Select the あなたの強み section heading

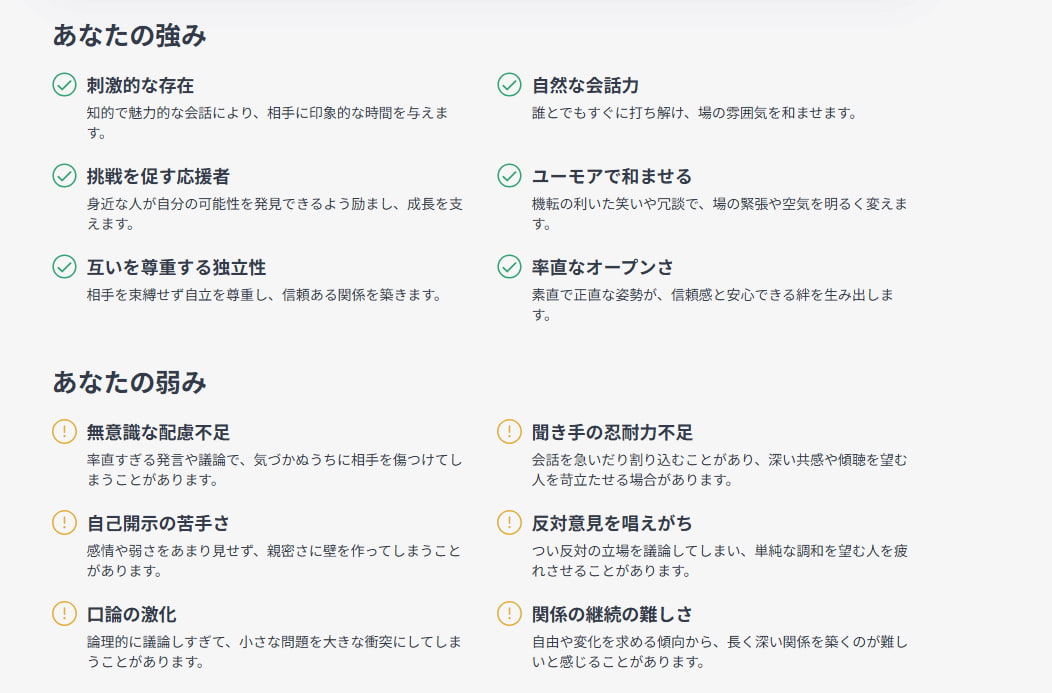click(129, 36)
